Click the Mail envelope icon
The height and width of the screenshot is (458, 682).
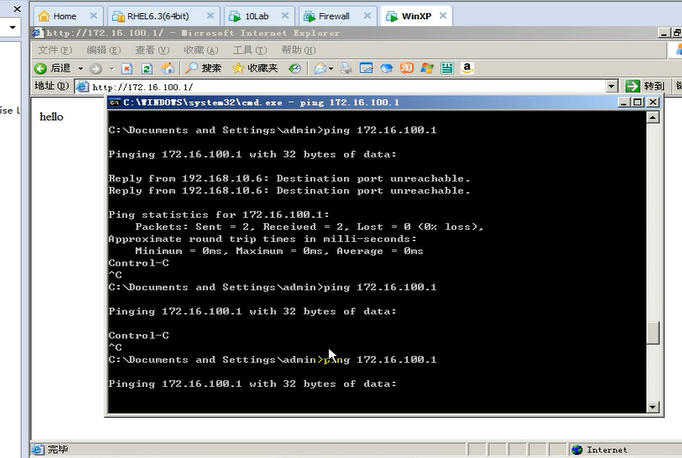click(x=320, y=68)
